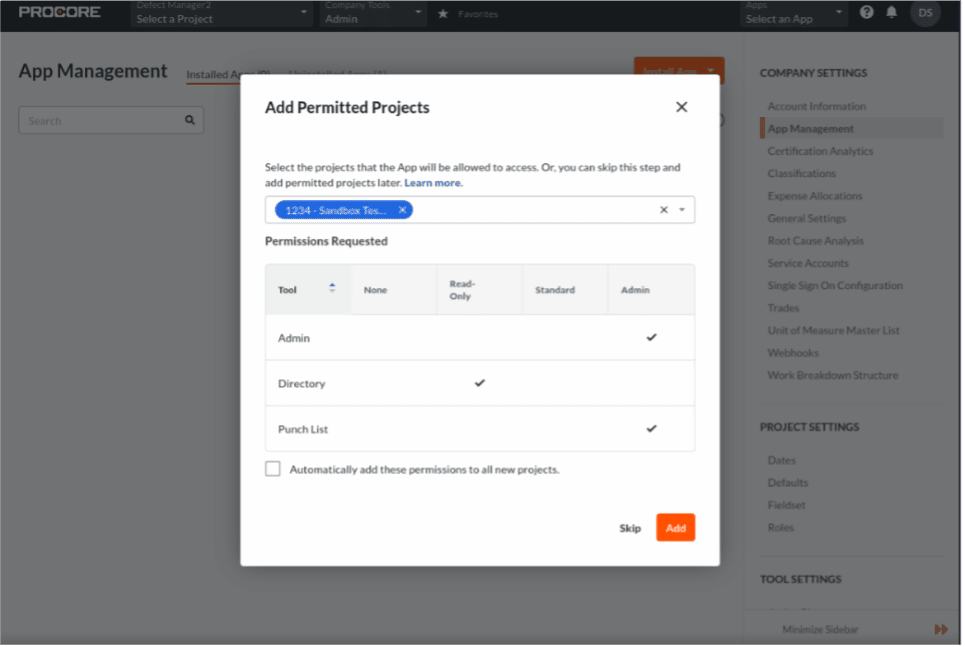Click the Punch List tool row label
965x647 pixels.
tap(304, 430)
